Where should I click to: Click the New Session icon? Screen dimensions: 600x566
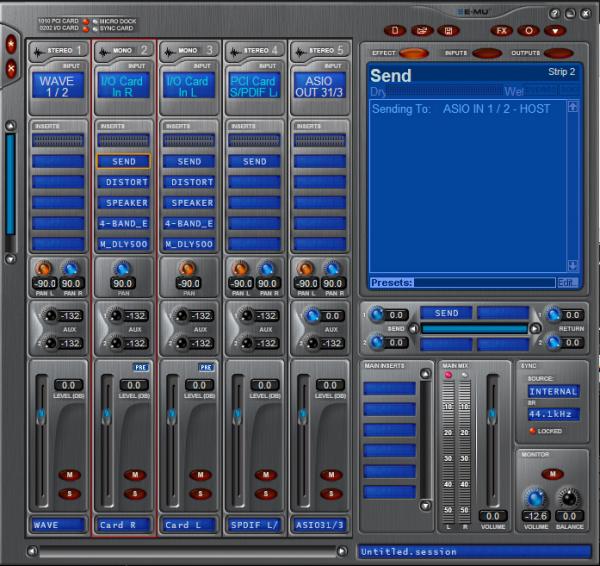396,31
